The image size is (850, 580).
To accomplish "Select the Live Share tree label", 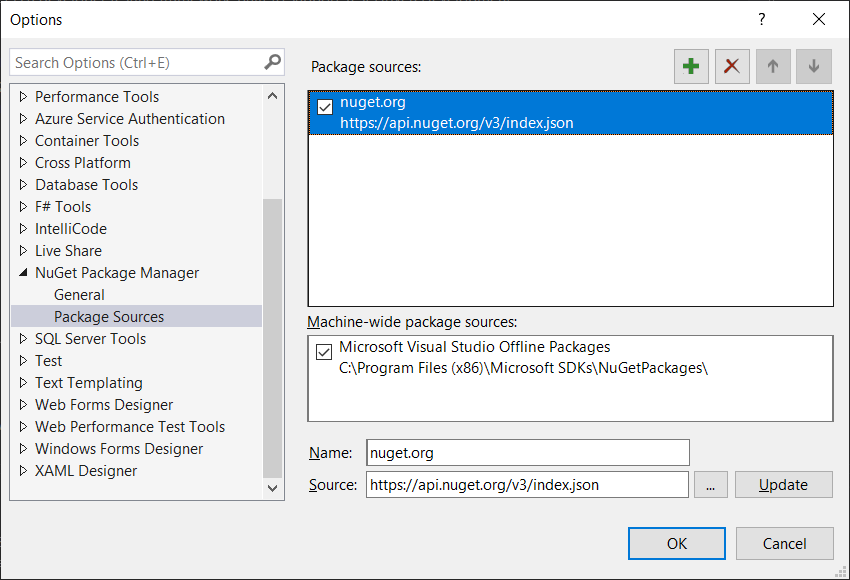I will pyautogui.click(x=68, y=250).
